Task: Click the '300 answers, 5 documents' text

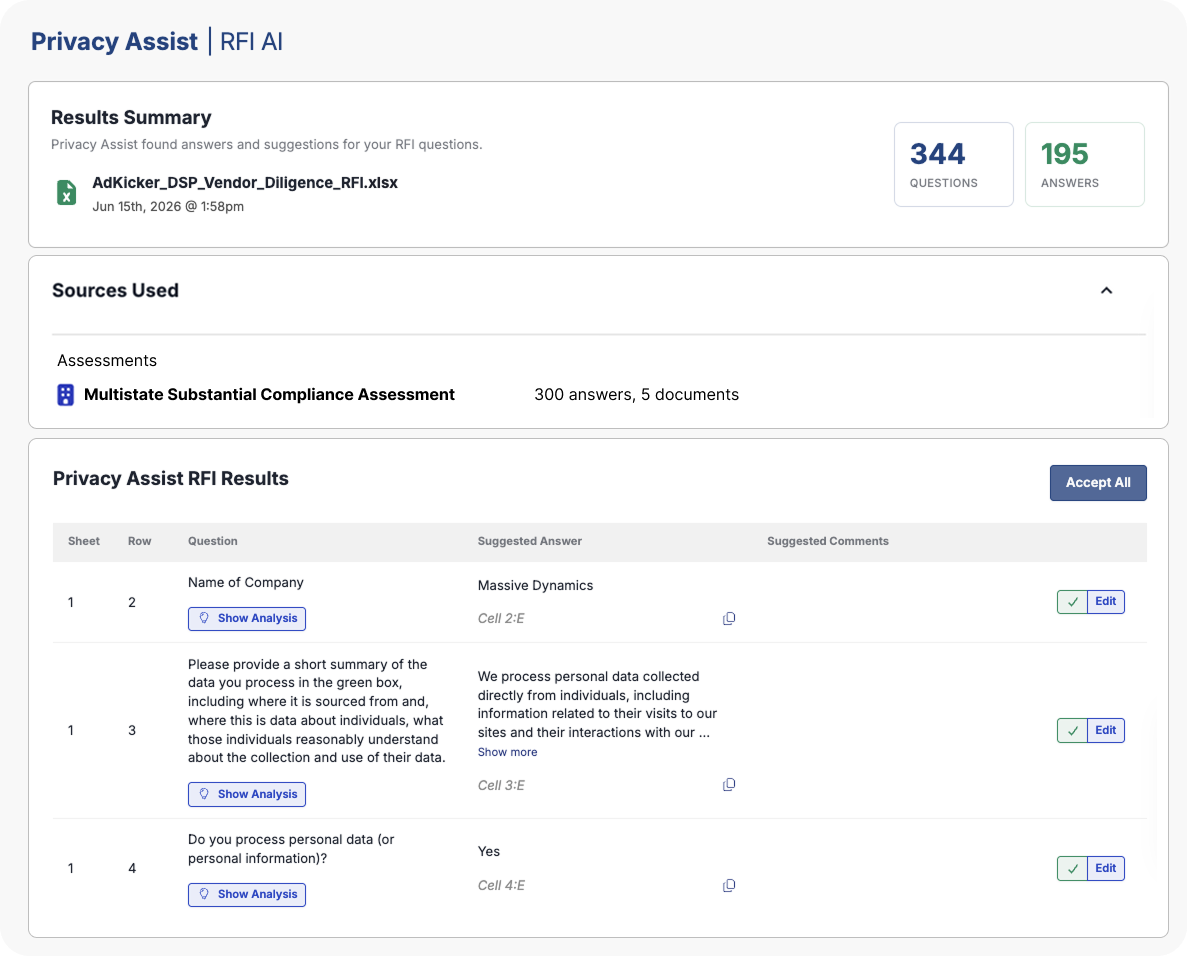Action: pos(637,394)
